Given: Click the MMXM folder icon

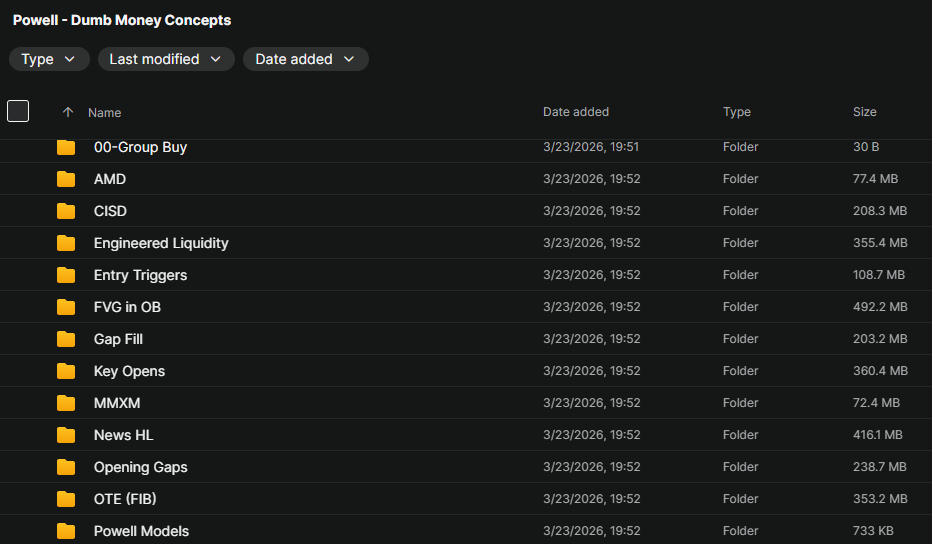Looking at the screenshot, I should pos(66,403).
